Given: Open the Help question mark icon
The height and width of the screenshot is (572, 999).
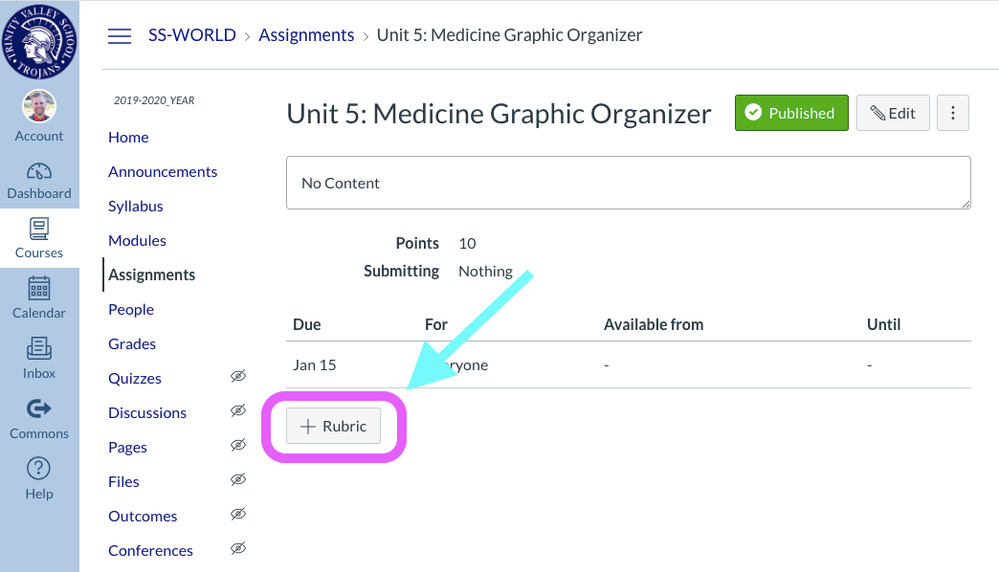Looking at the screenshot, I should pos(39,468).
